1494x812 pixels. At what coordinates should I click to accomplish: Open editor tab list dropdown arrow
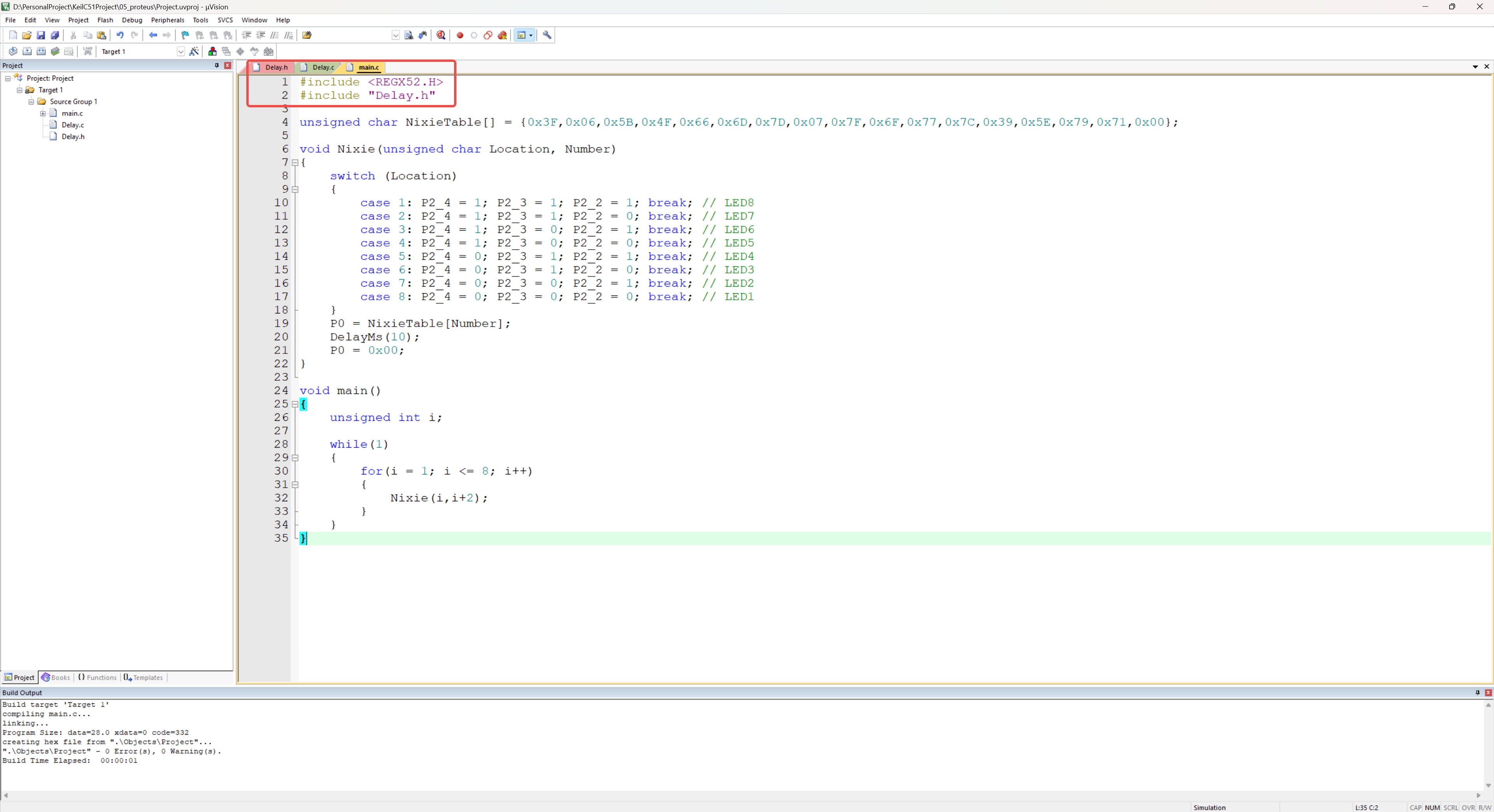1475,66
